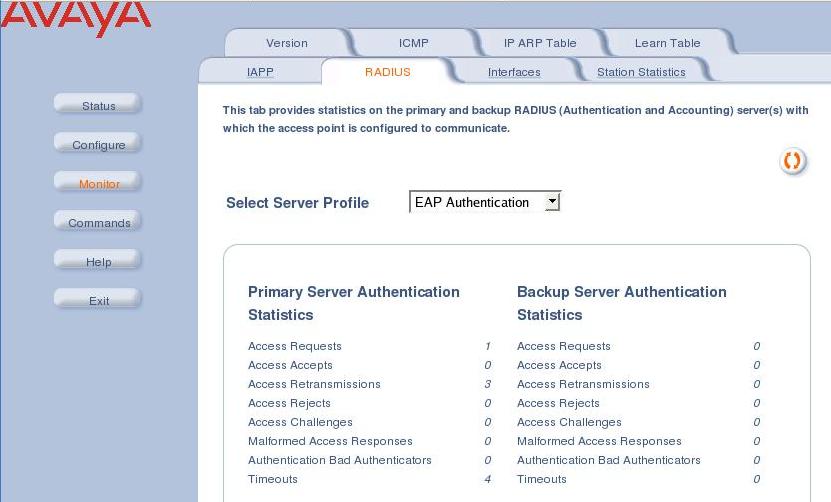This screenshot has height=502, width=831.
Task: Switch to the IAPP tab
Action: coord(260,72)
